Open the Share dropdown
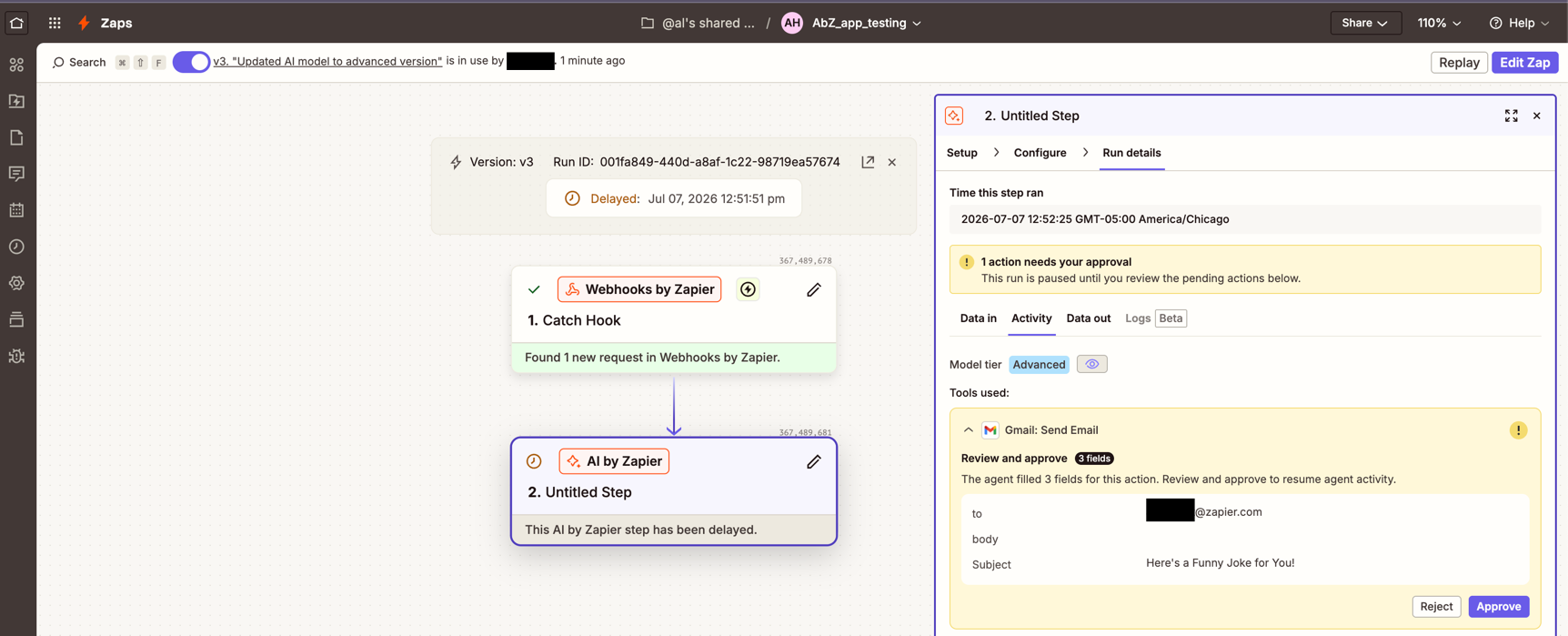The height and width of the screenshot is (636, 1568). pos(1365,23)
